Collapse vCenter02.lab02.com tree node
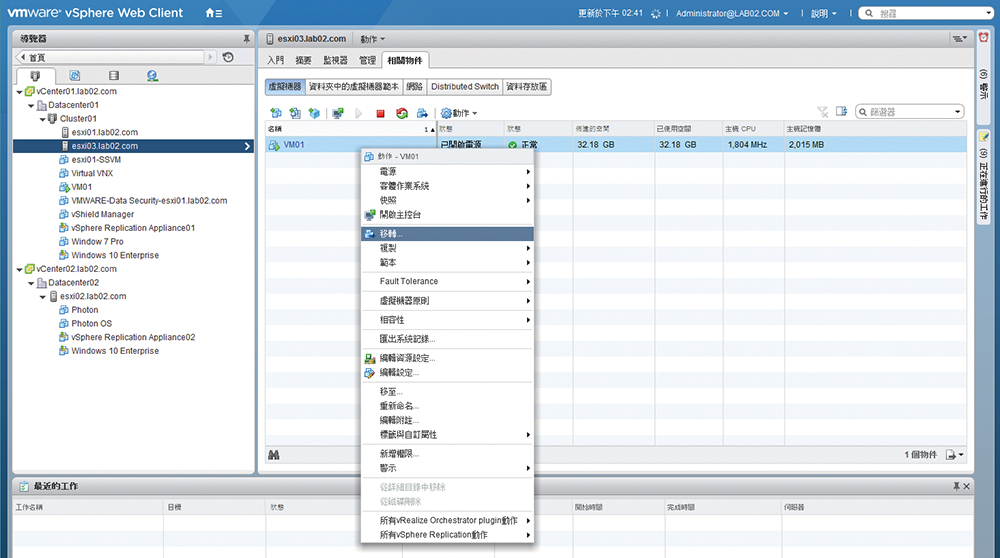The width and height of the screenshot is (1000, 558). point(19,270)
